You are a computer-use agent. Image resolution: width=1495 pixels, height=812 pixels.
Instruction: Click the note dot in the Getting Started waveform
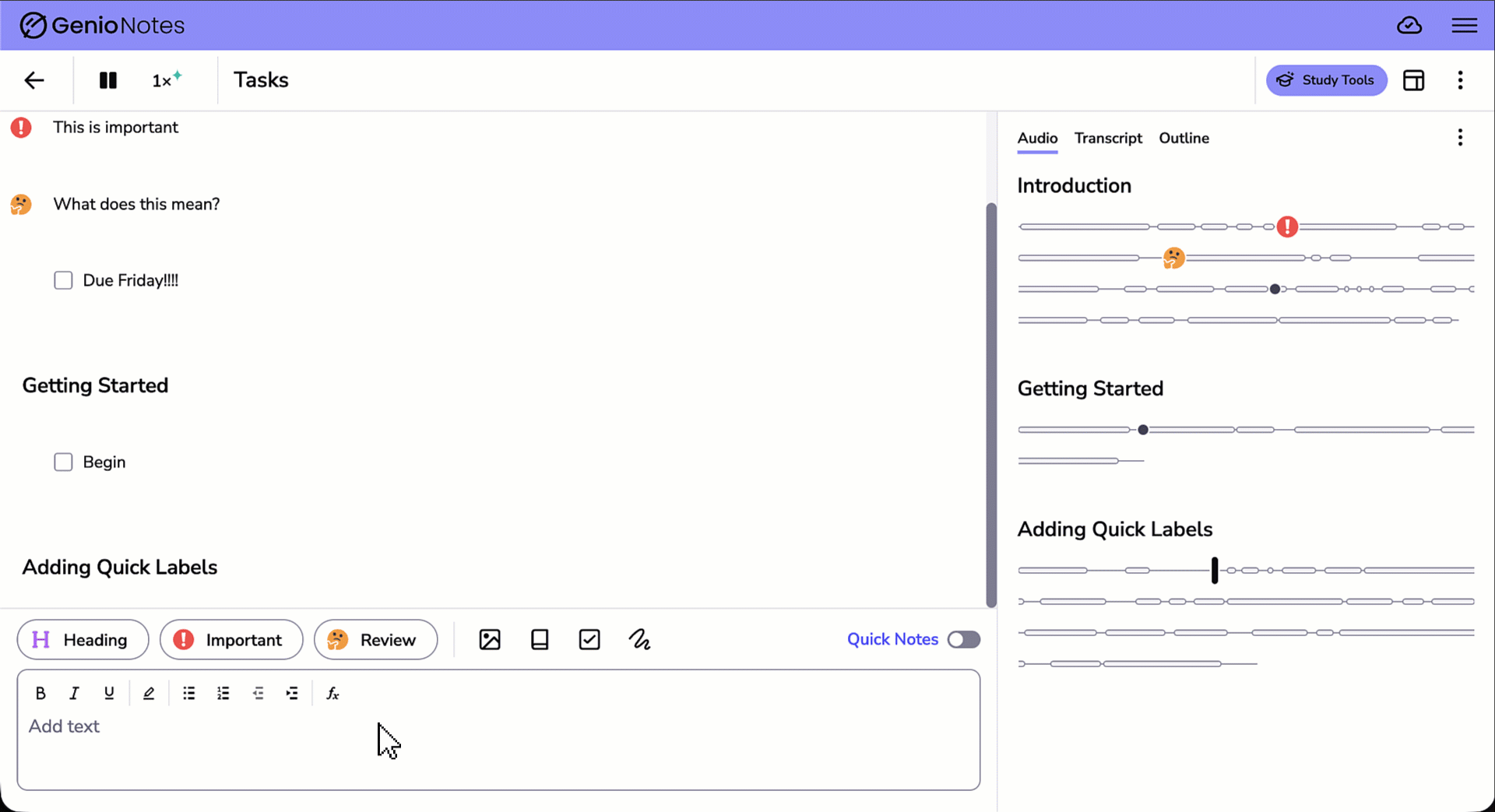click(1143, 430)
